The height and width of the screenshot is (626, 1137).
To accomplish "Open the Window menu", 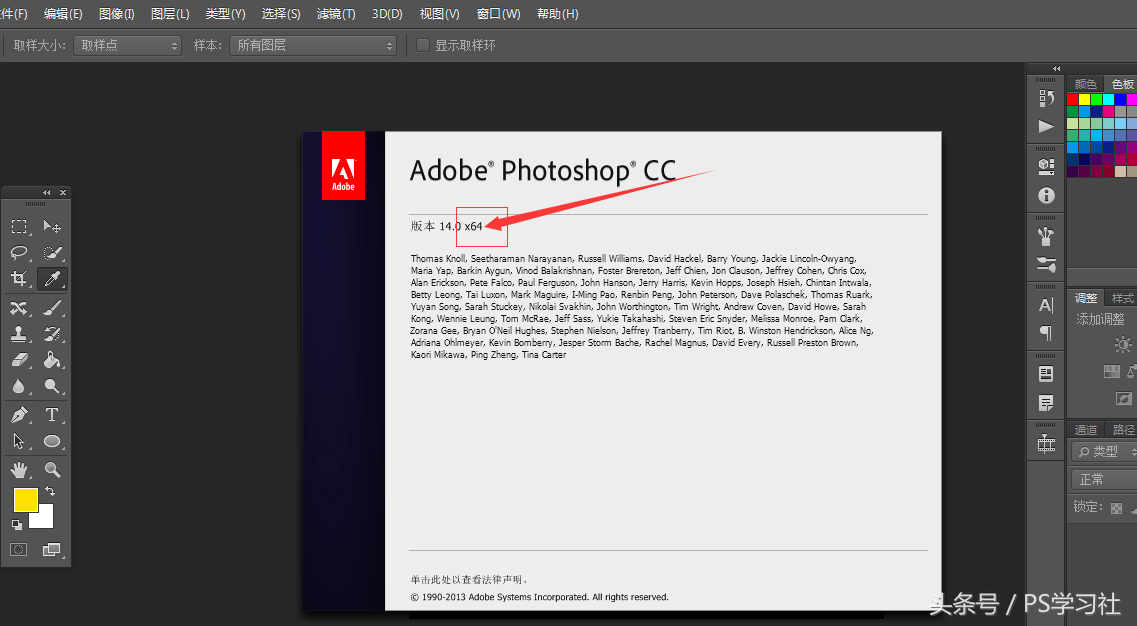I will (498, 14).
